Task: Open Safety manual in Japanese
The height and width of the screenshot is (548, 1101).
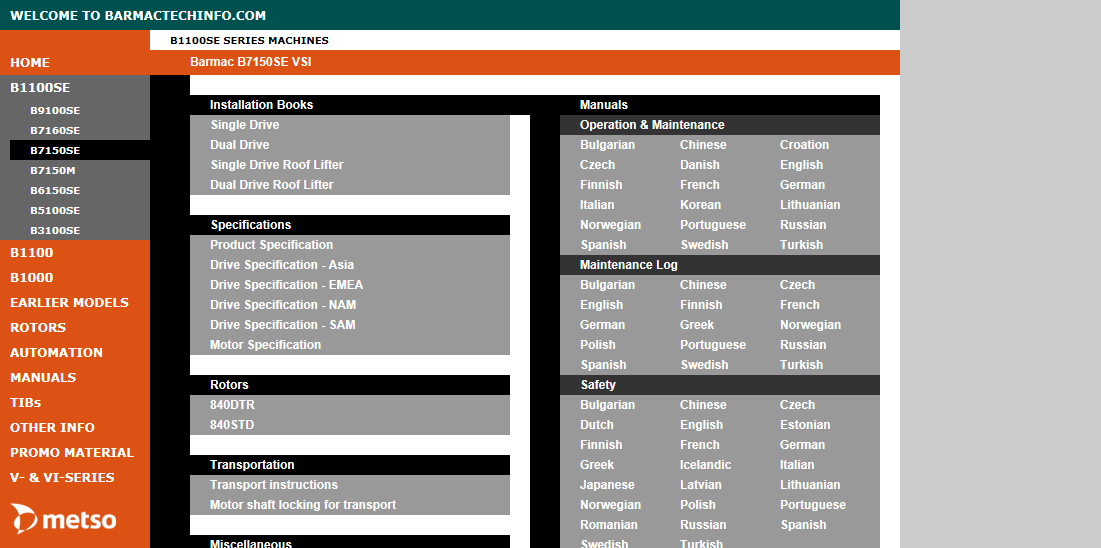Action: [607, 485]
